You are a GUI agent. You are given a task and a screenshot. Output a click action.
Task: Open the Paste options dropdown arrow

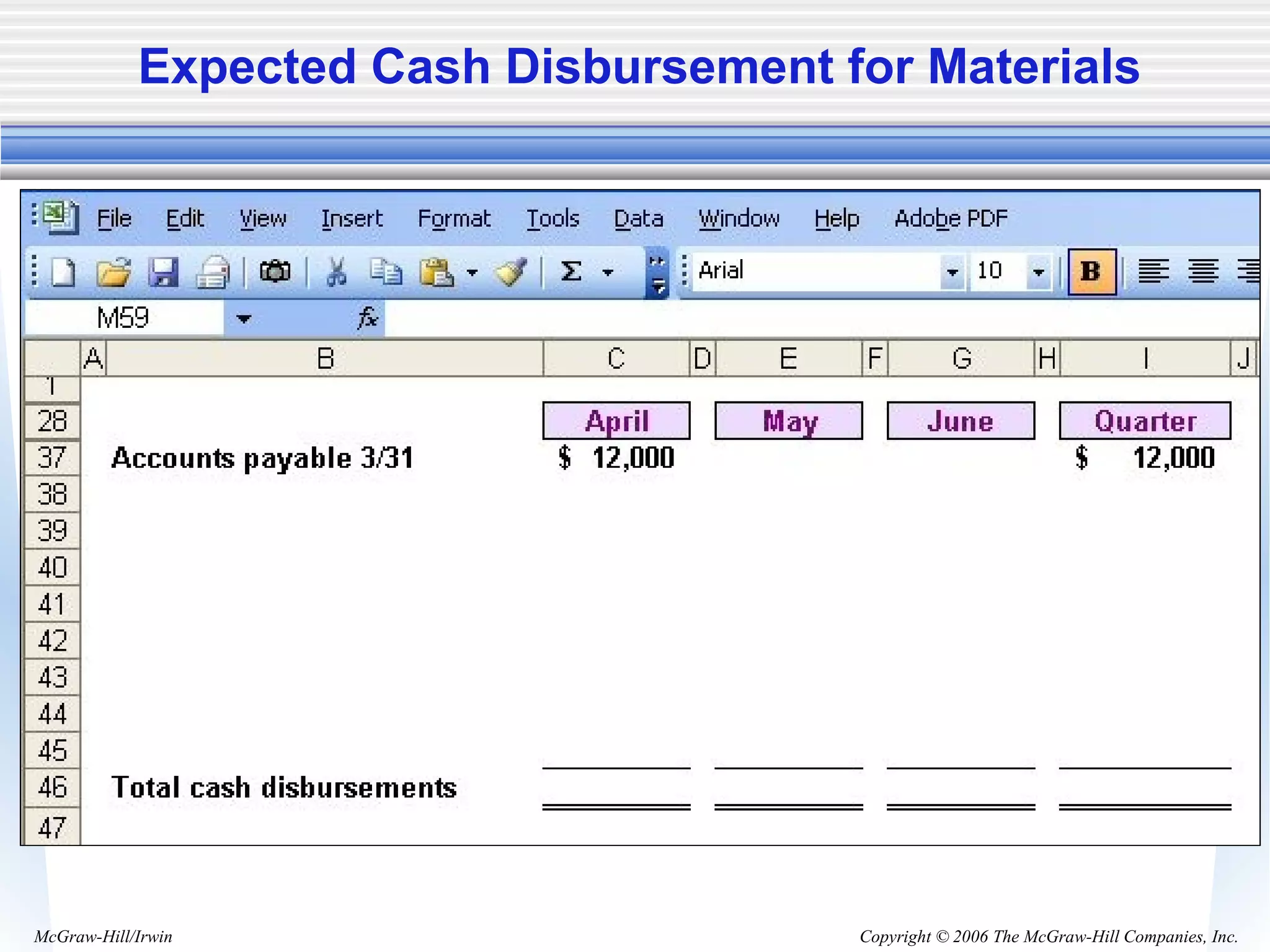(x=473, y=273)
